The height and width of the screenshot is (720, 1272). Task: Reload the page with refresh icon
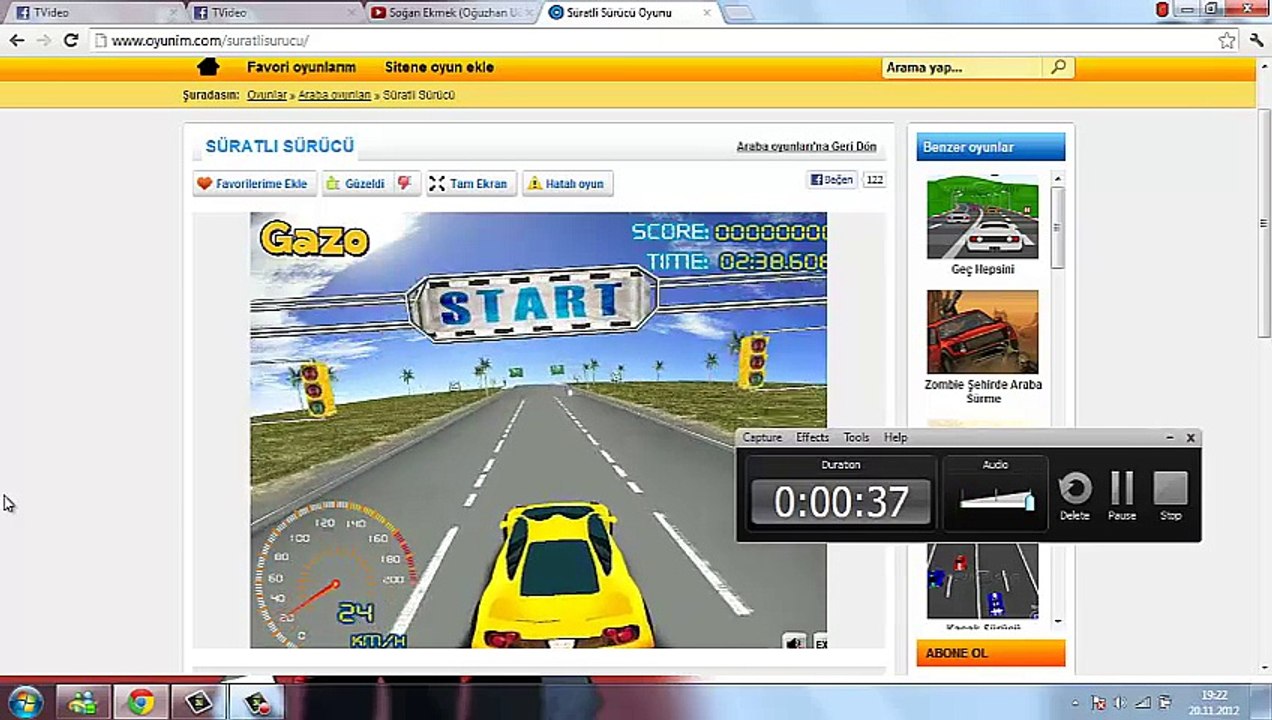pos(70,40)
